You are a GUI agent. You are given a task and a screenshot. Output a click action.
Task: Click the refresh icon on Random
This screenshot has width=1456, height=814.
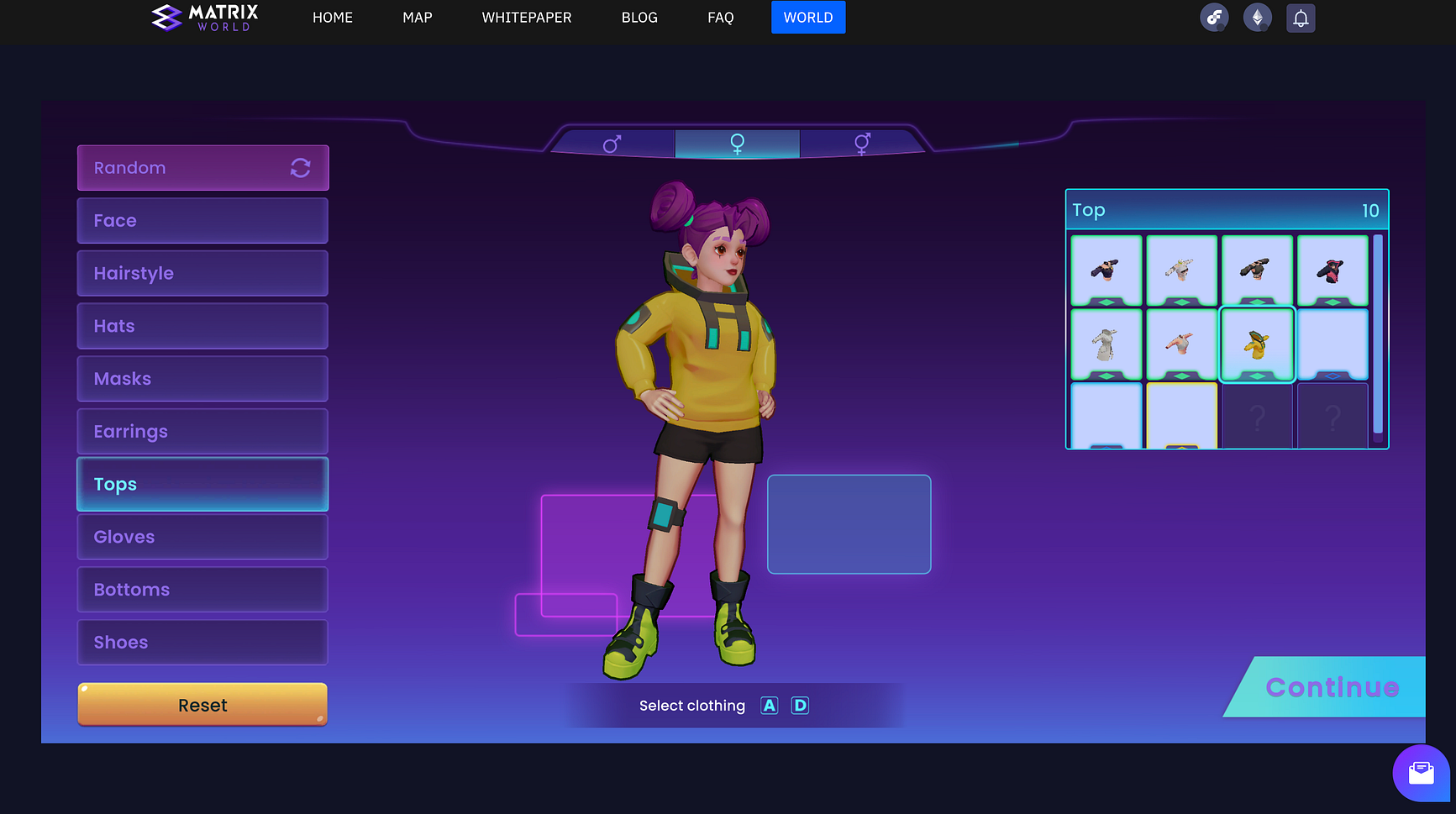coord(300,168)
